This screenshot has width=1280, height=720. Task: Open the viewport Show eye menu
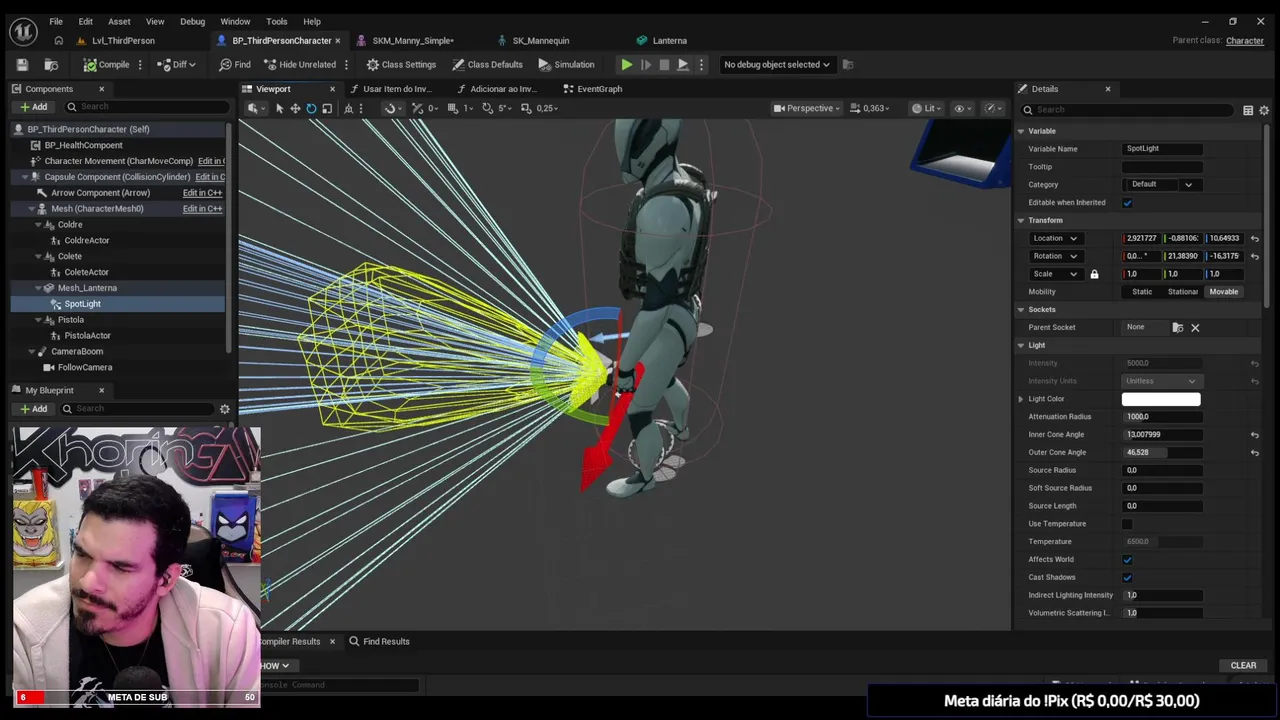click(962, 108)
